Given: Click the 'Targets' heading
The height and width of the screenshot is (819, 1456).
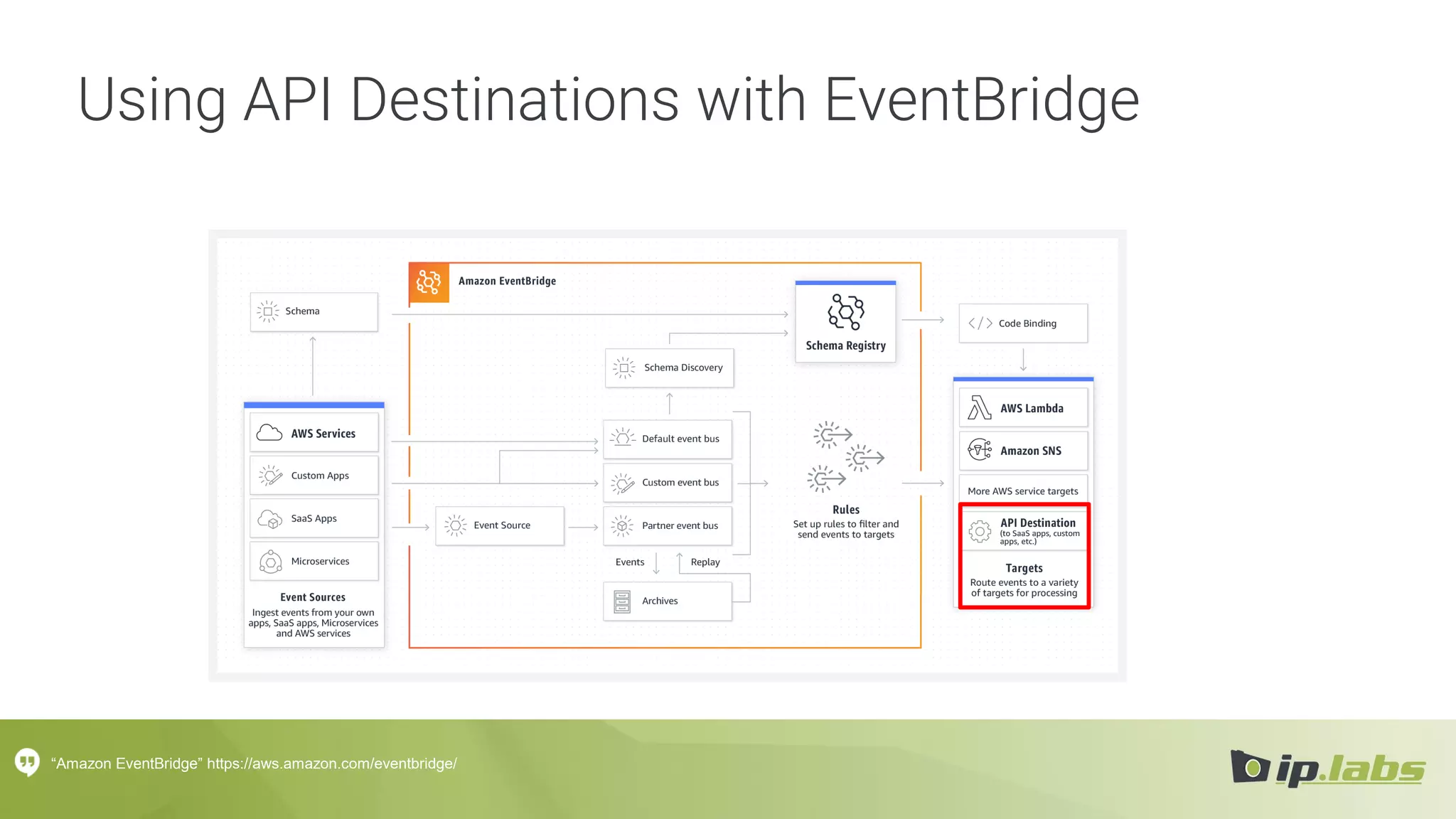Looking at the screenshot, I should (x=1024, y=568).
